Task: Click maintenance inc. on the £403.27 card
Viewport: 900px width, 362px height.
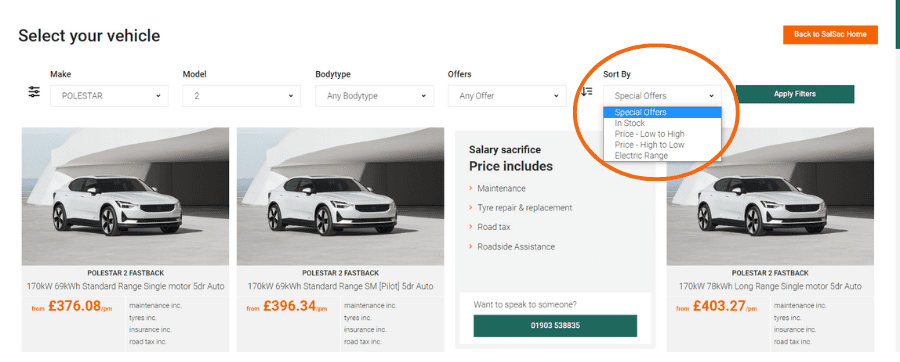Action: [800, 305]
